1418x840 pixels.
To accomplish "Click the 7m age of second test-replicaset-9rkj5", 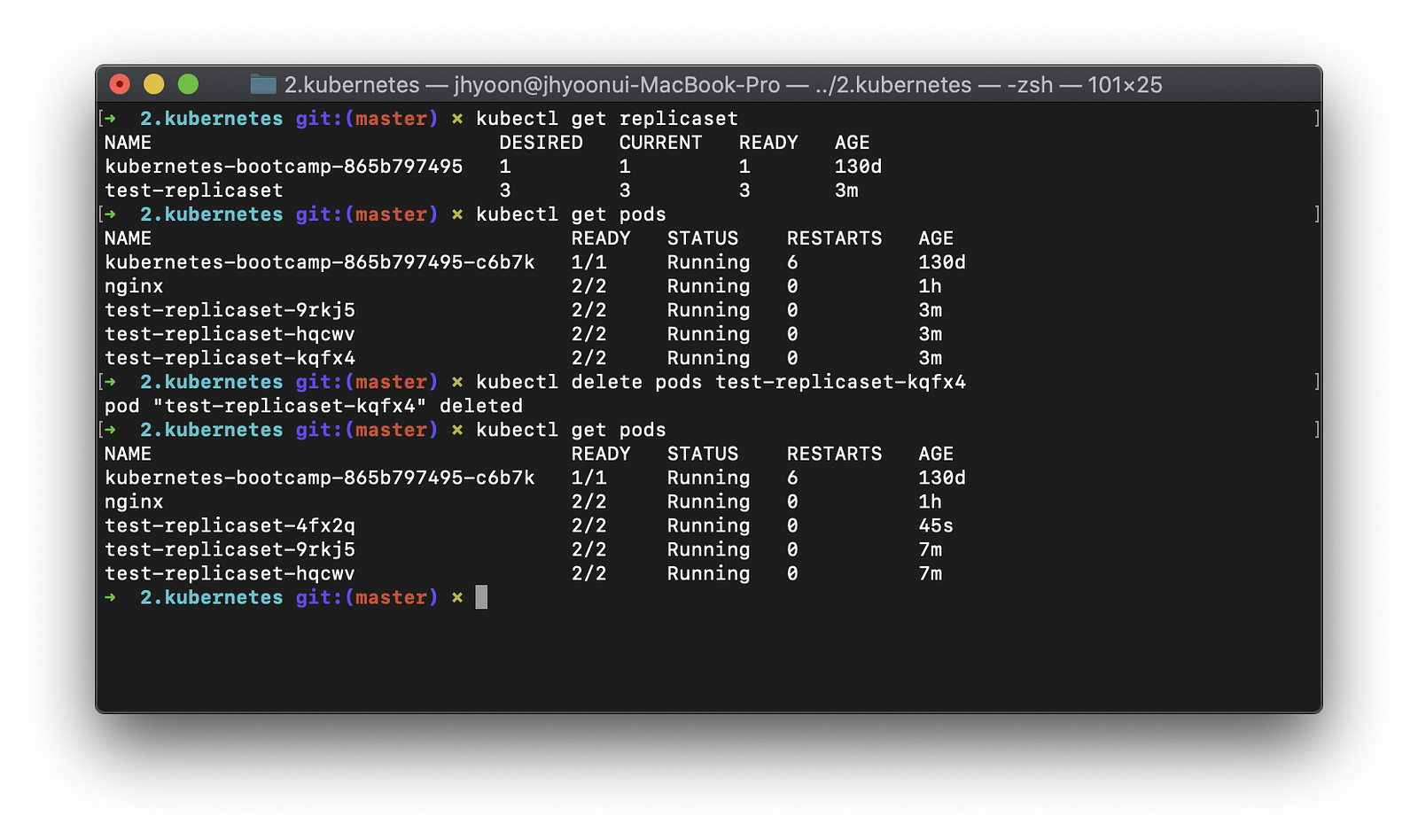I will 930,549.
